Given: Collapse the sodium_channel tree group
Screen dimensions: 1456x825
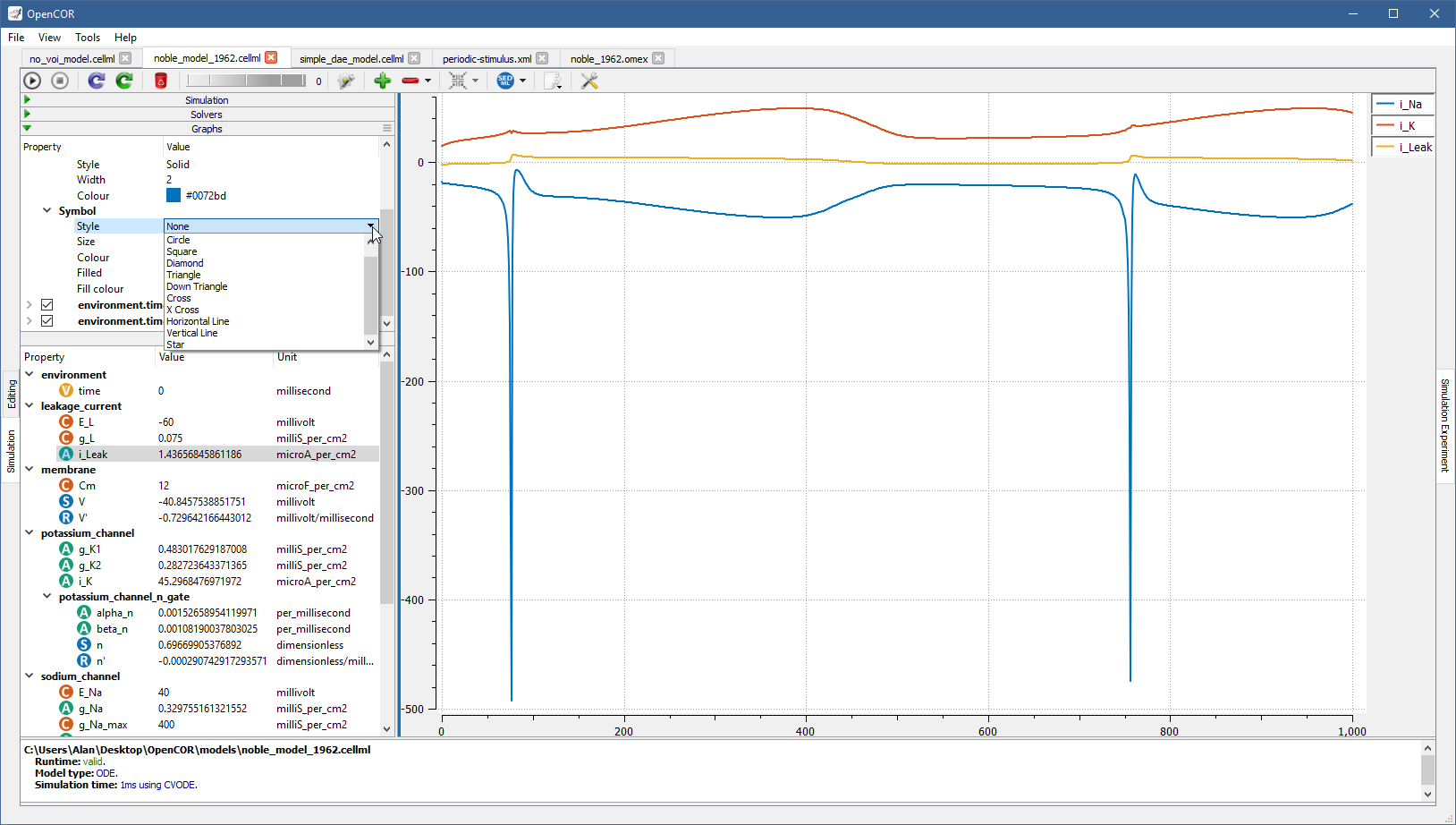Looking at the screenshot, I should 30,676.
